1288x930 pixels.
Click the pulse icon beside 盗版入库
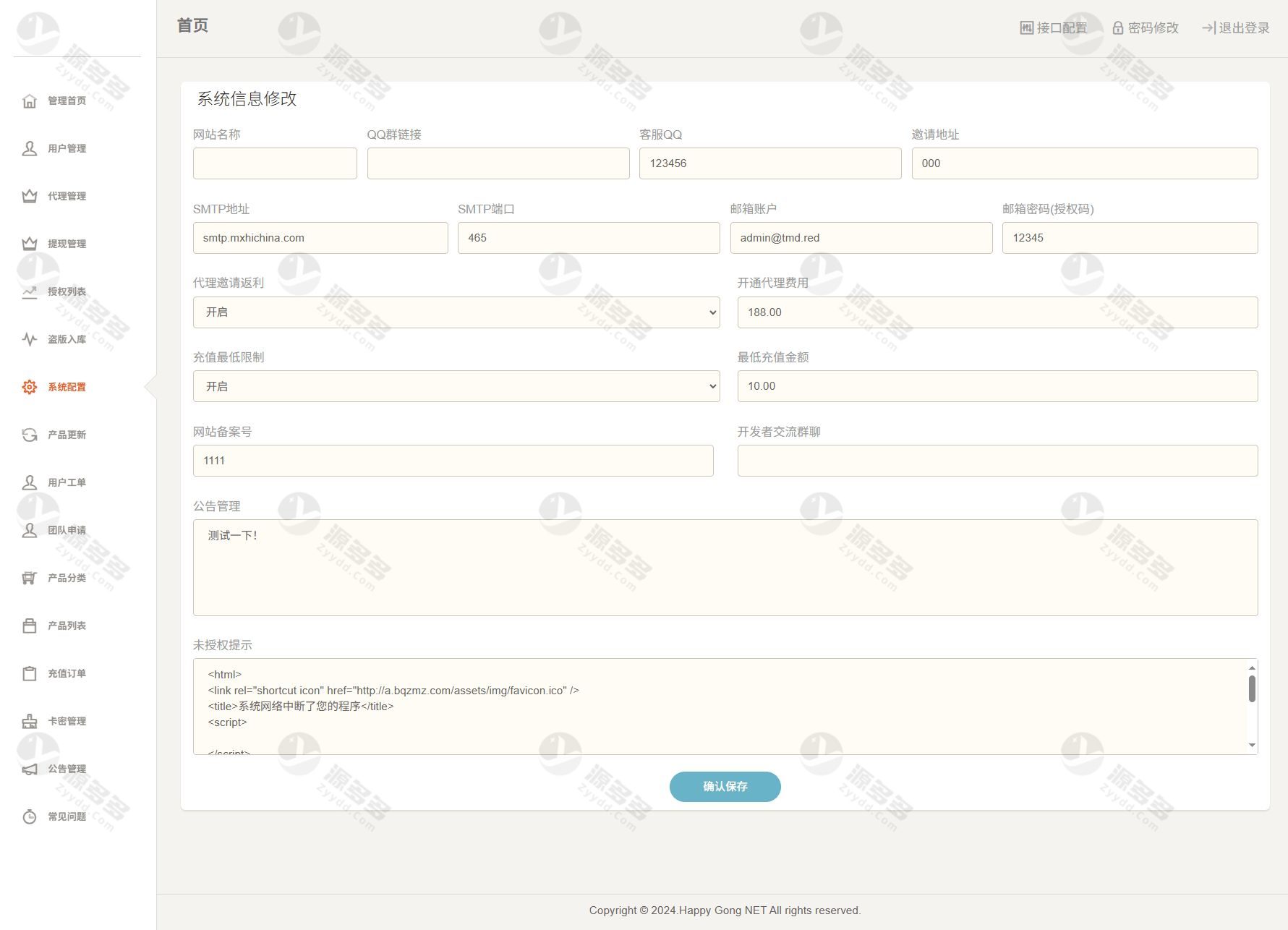click(29, 339)
